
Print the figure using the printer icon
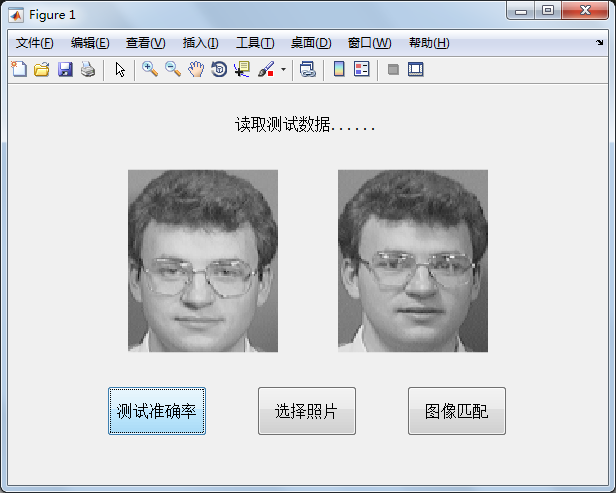pos(88,70)
